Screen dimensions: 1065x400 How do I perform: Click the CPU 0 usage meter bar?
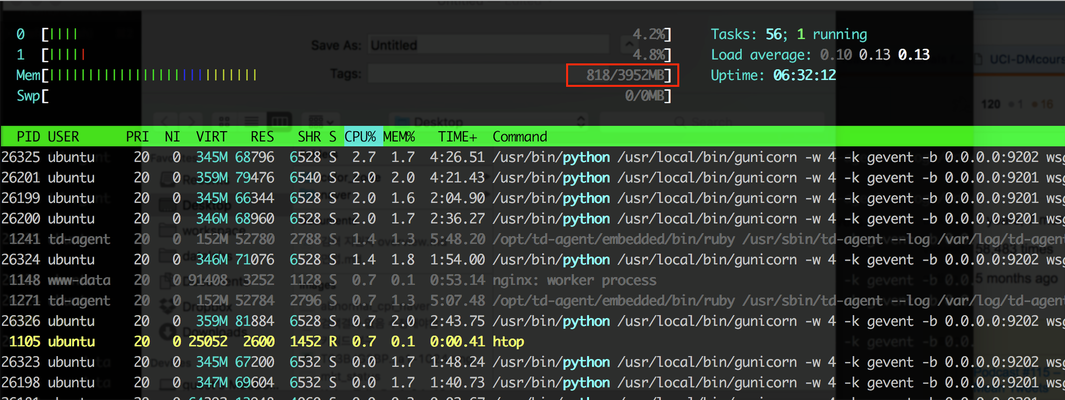click(x=356, y=34)
